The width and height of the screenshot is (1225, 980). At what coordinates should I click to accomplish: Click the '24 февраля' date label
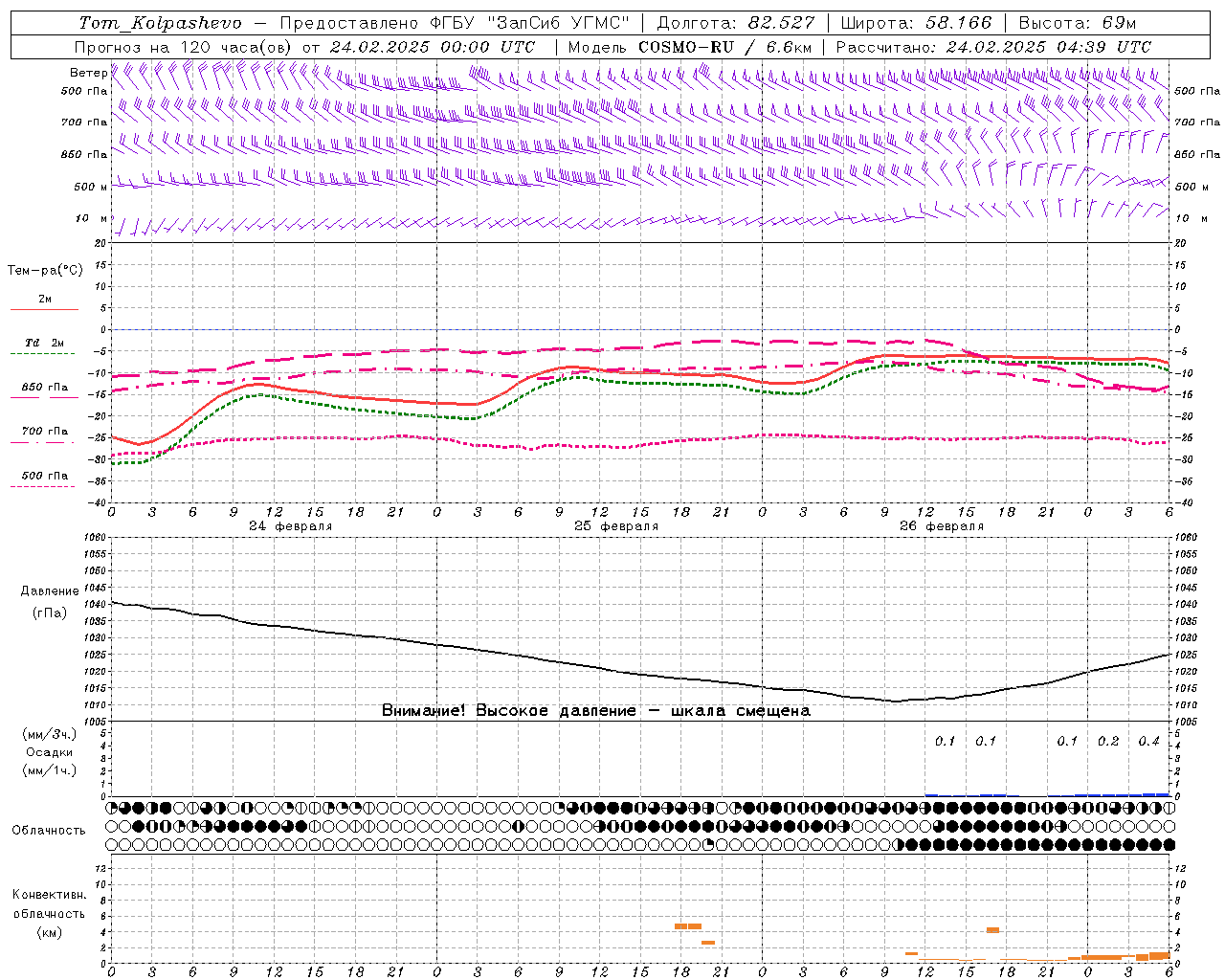291,526
